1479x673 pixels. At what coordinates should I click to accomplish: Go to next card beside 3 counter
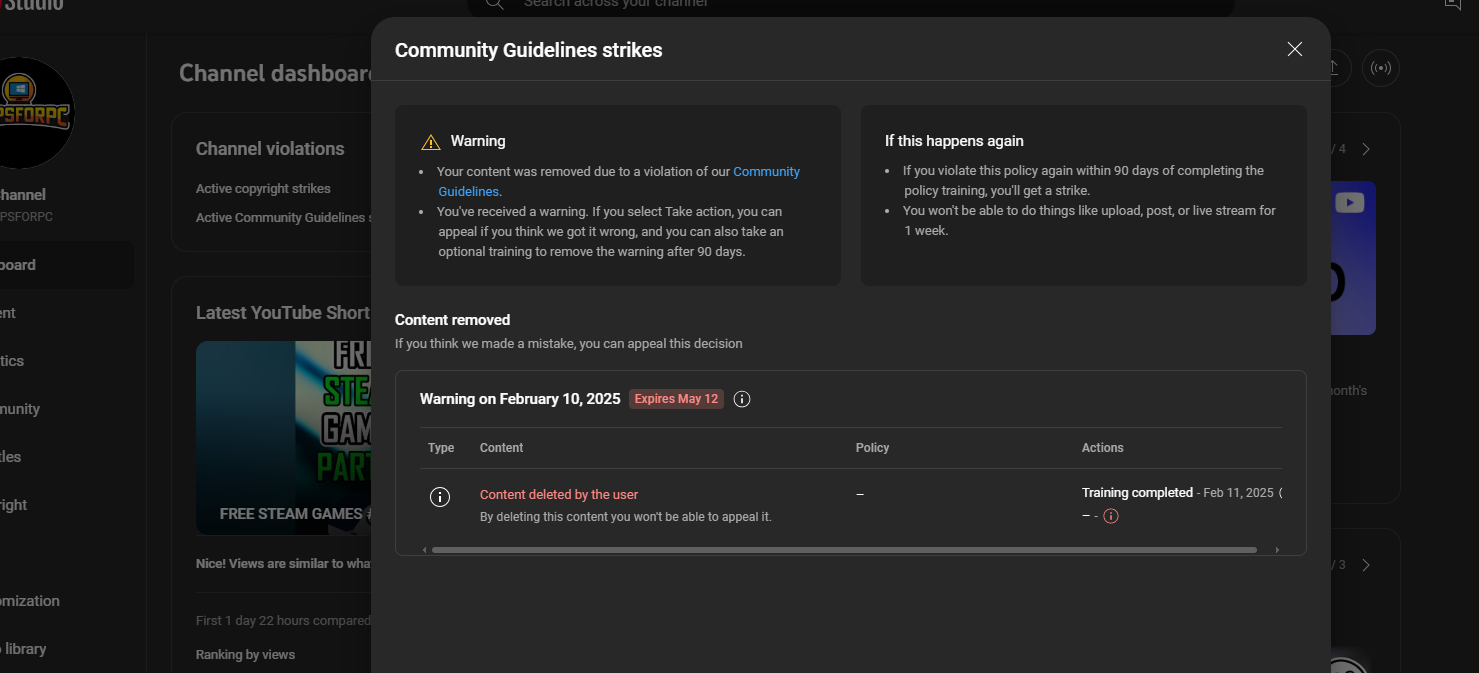[1366, 565]
